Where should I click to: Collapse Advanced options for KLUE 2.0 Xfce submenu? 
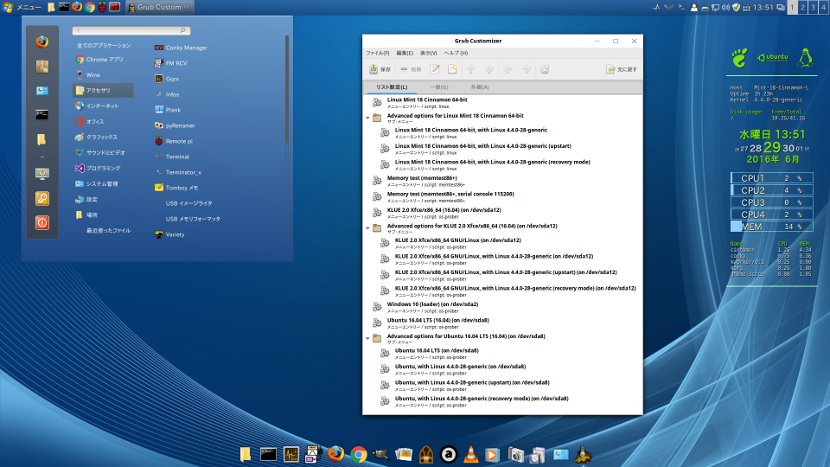point(368,228)
